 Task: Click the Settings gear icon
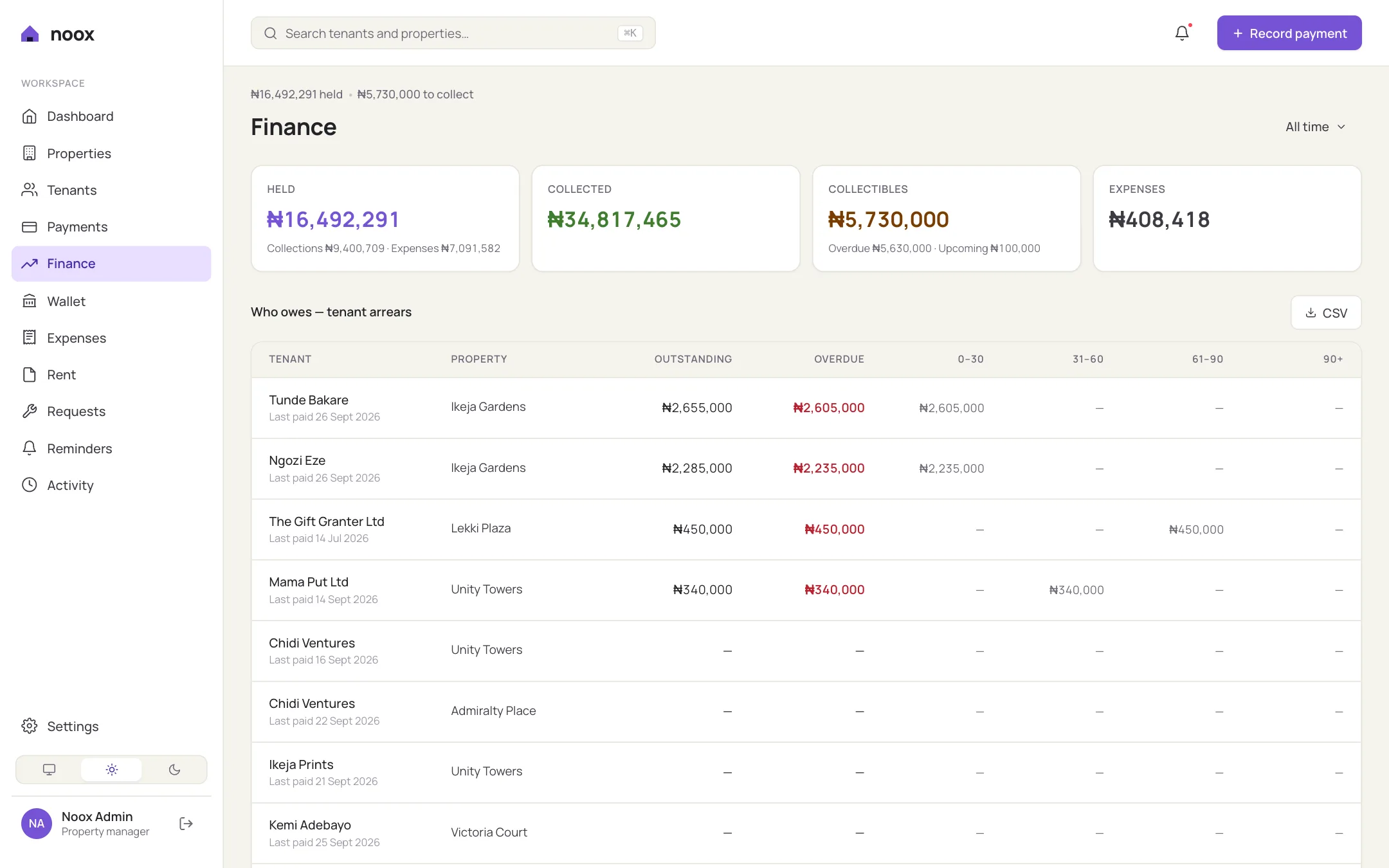point(30,726)
